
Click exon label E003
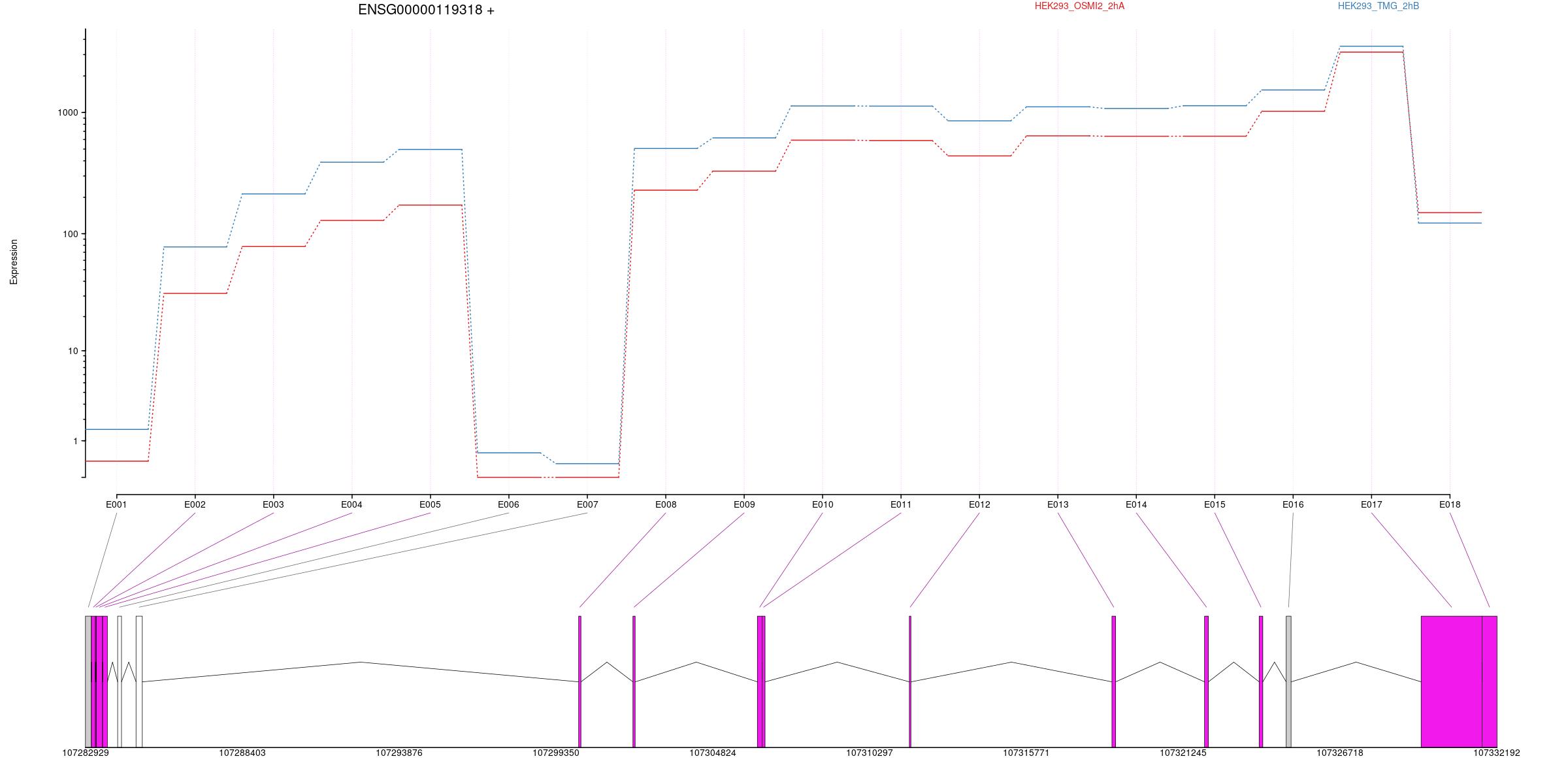point(273,504)
